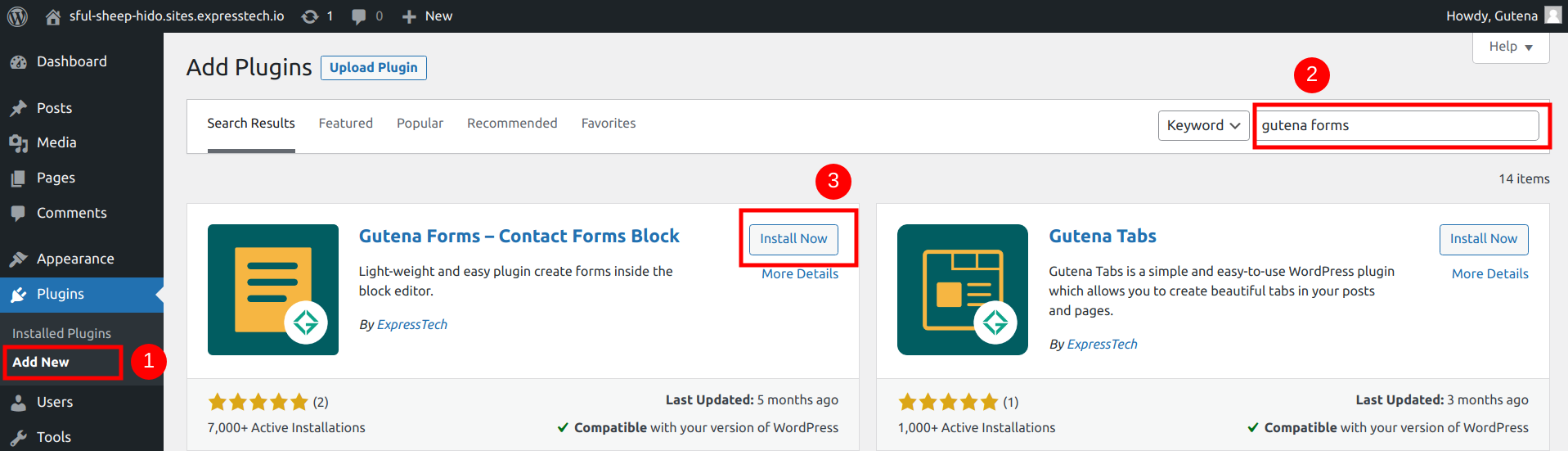Switch to Search Results tab
The height and width of the screenshot is (451, 1568).
pyautogui.click(x=251, y=124)
